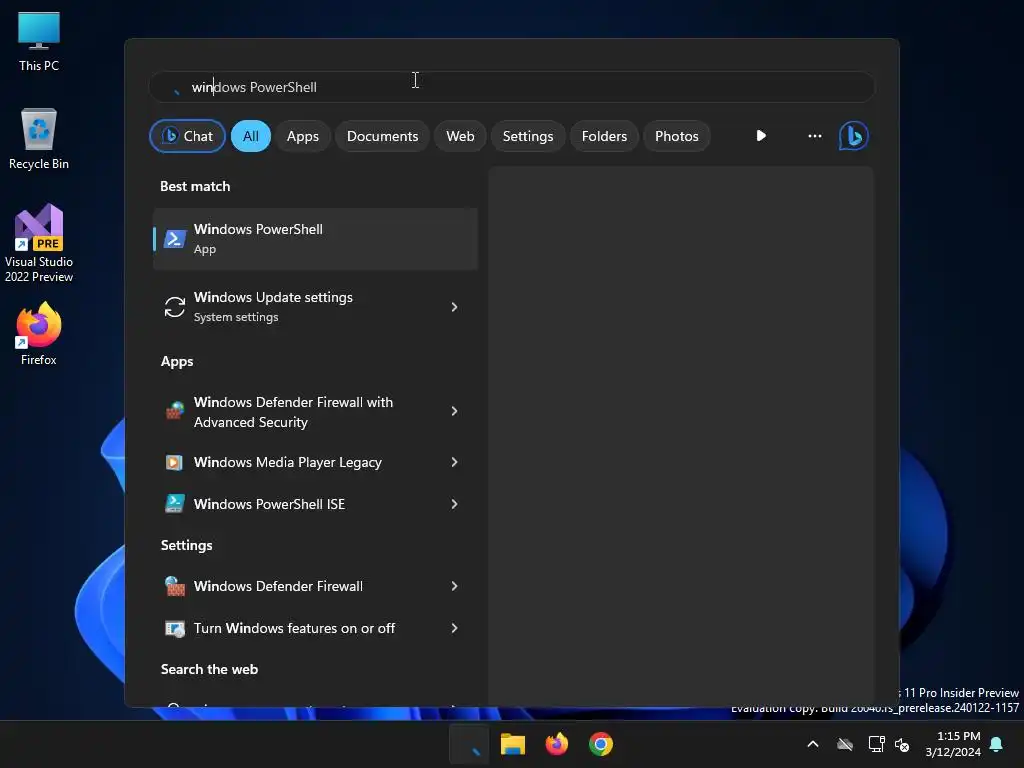
Task: Click the Windows Media Player Legacy icon
Action: click(x=174, y=462)
